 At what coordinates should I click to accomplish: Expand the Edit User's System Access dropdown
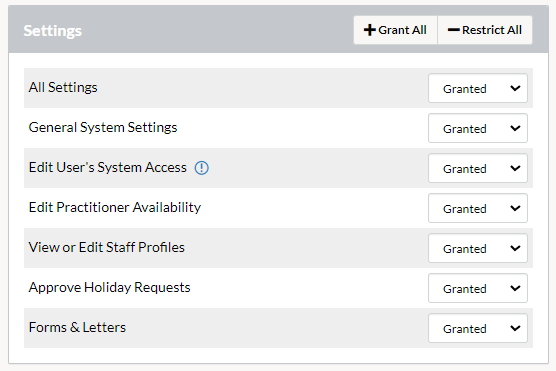click(x=478, y=168)
